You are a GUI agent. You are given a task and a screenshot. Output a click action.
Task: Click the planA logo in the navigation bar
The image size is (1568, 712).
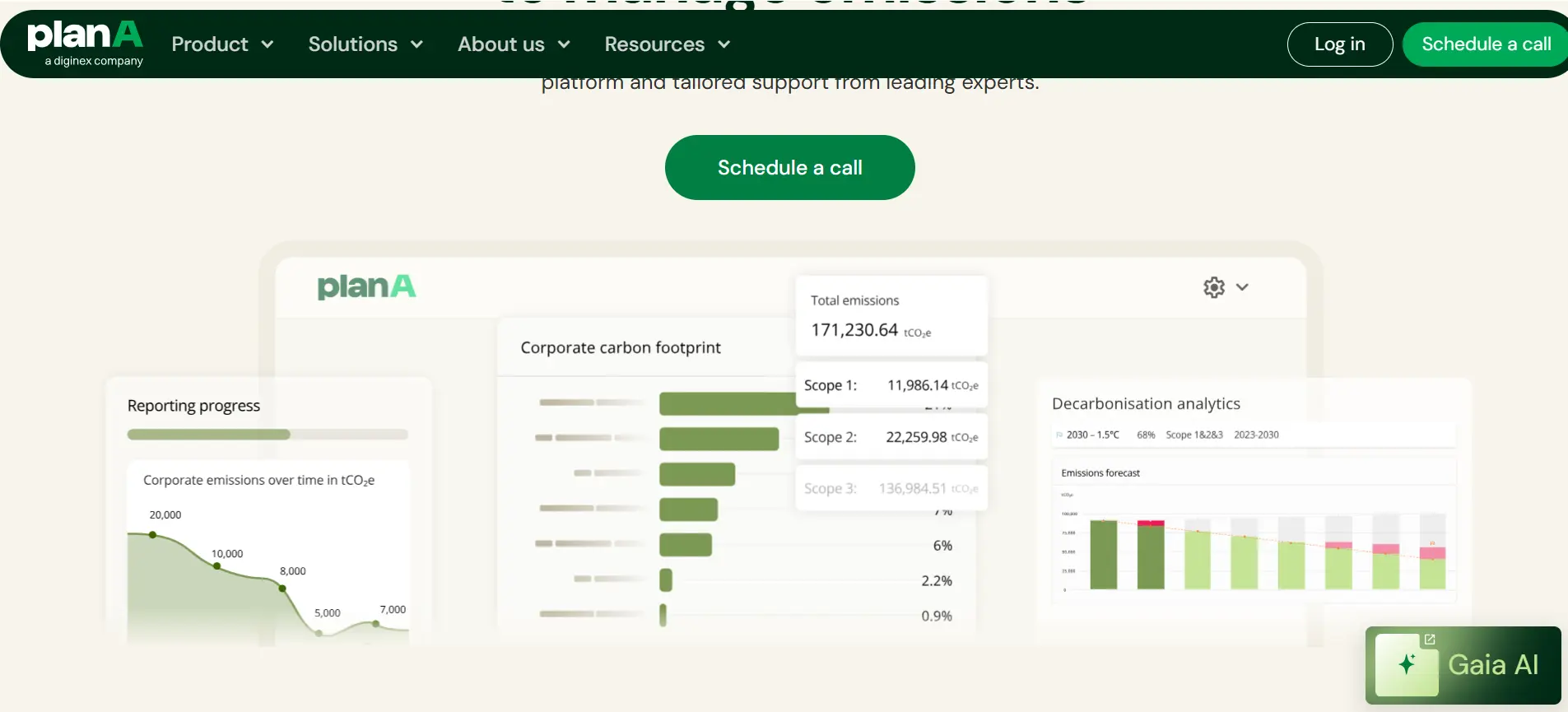click(86, 43)
